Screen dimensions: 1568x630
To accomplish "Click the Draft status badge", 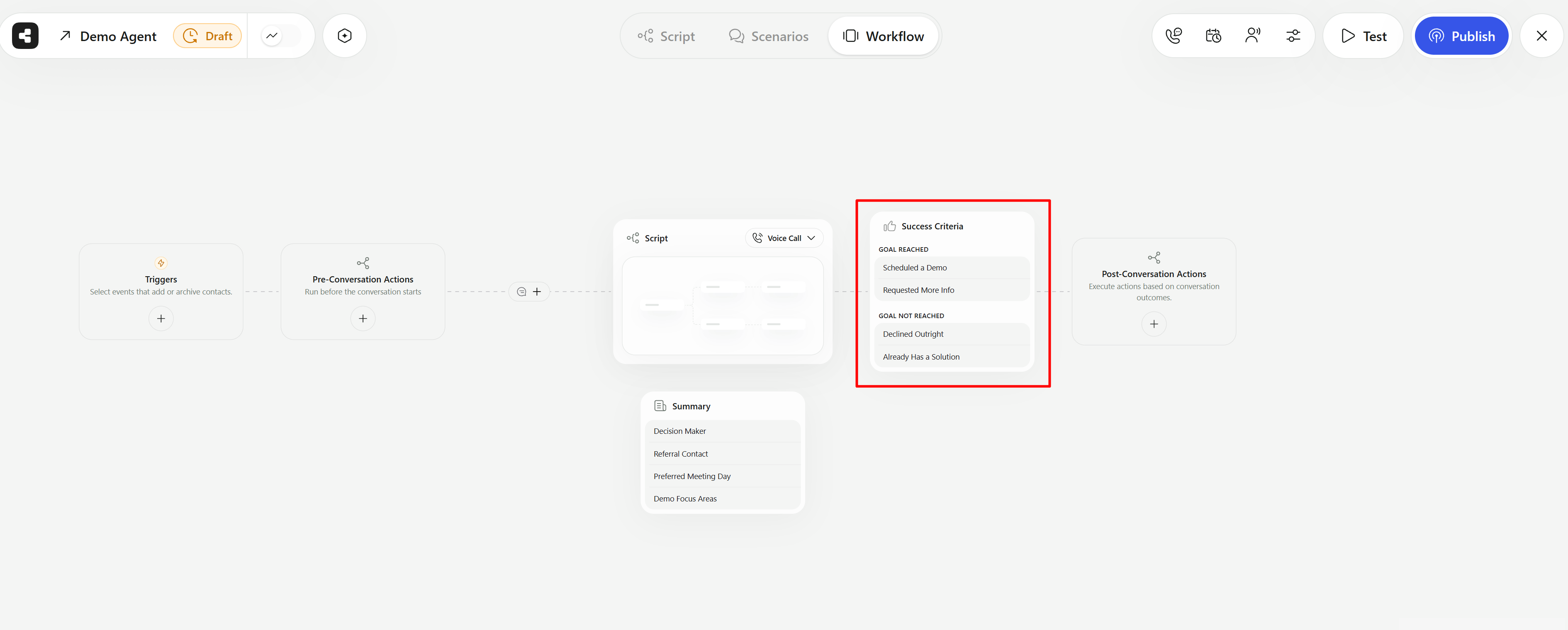I will coord(207,36).
